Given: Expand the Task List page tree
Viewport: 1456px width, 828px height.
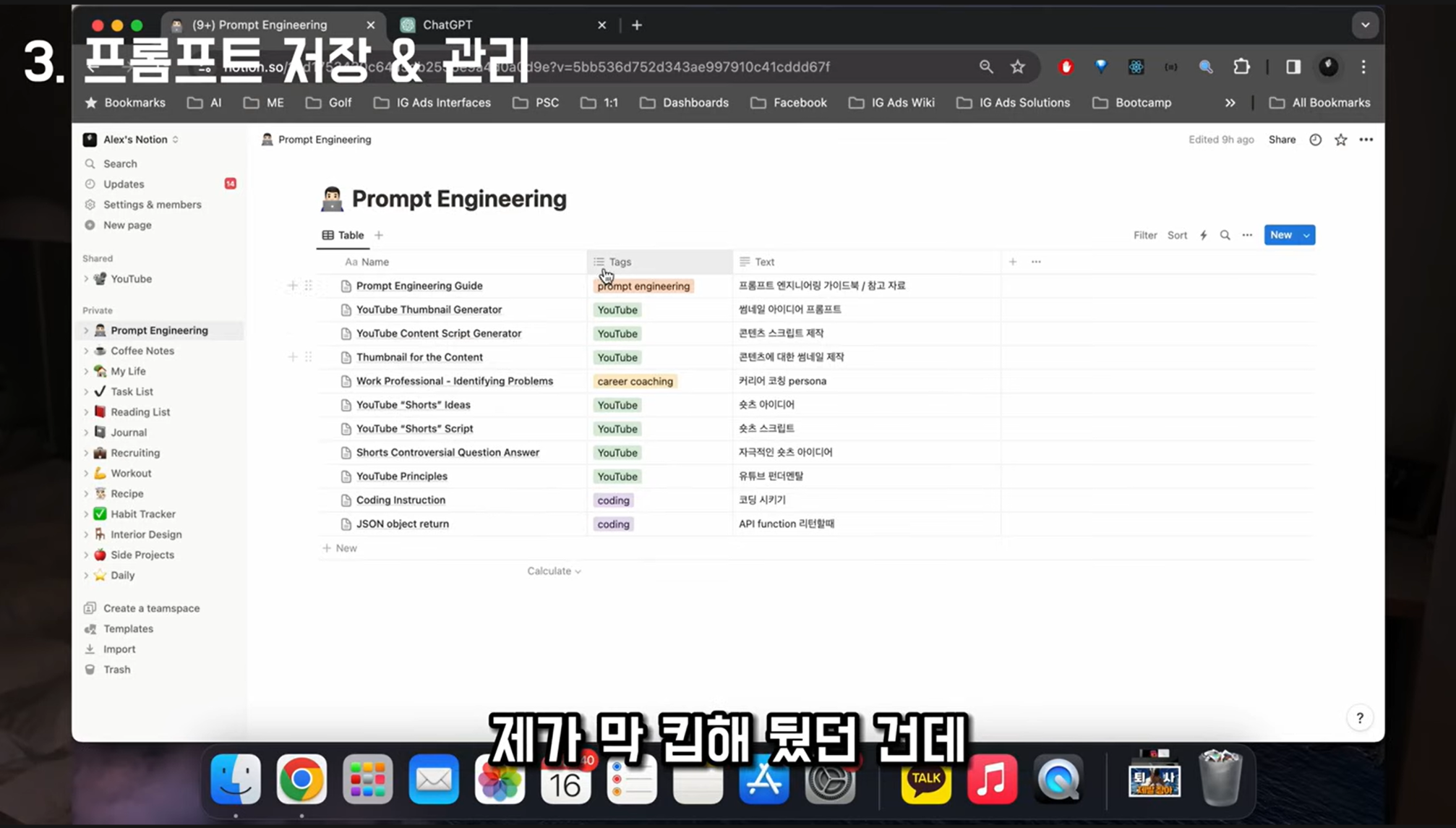Looking at the screenshot, I should 86,391.
